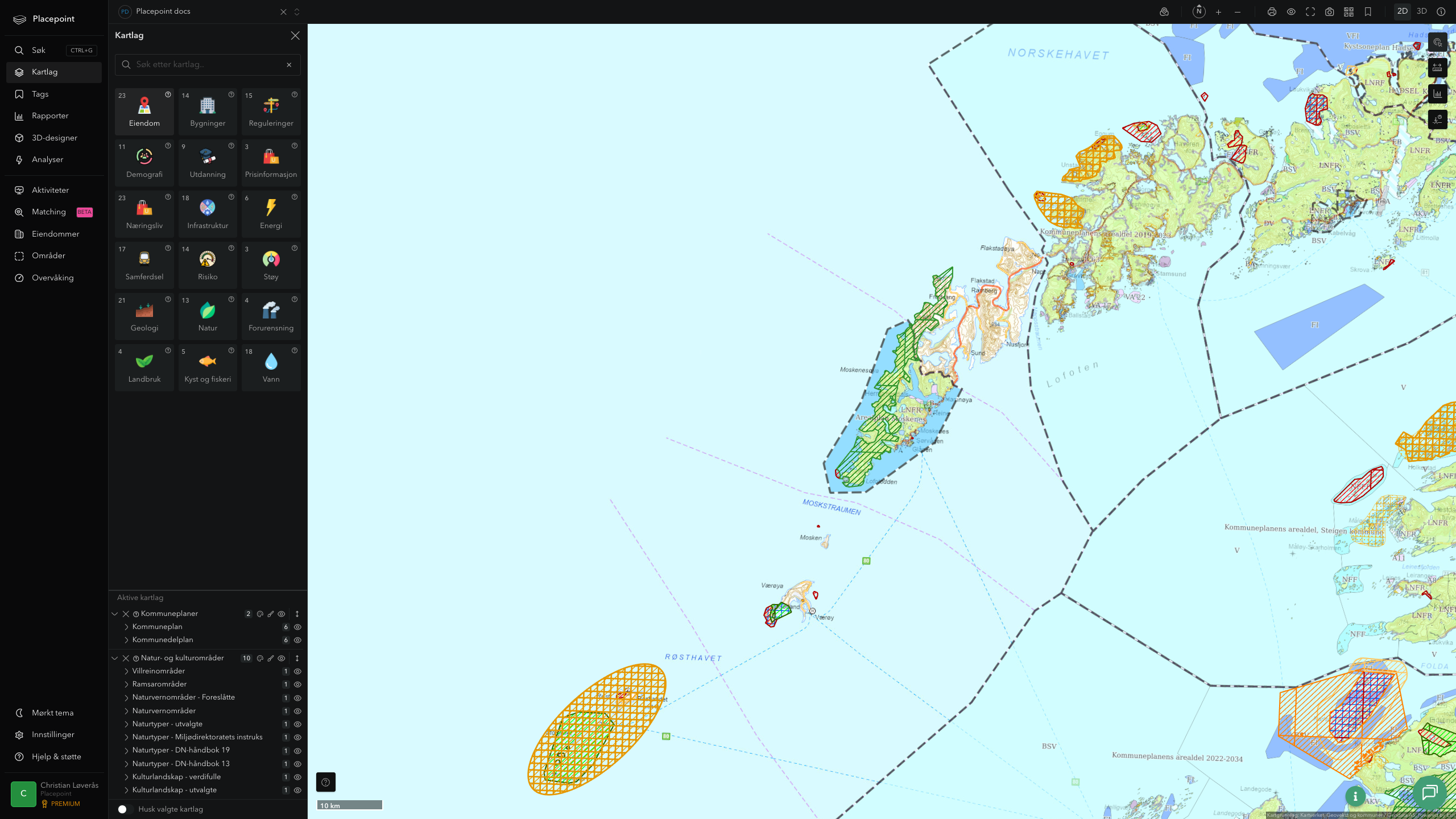Open Tags in the sidebar
The image size is (1456, 819).
pos(54,94)
